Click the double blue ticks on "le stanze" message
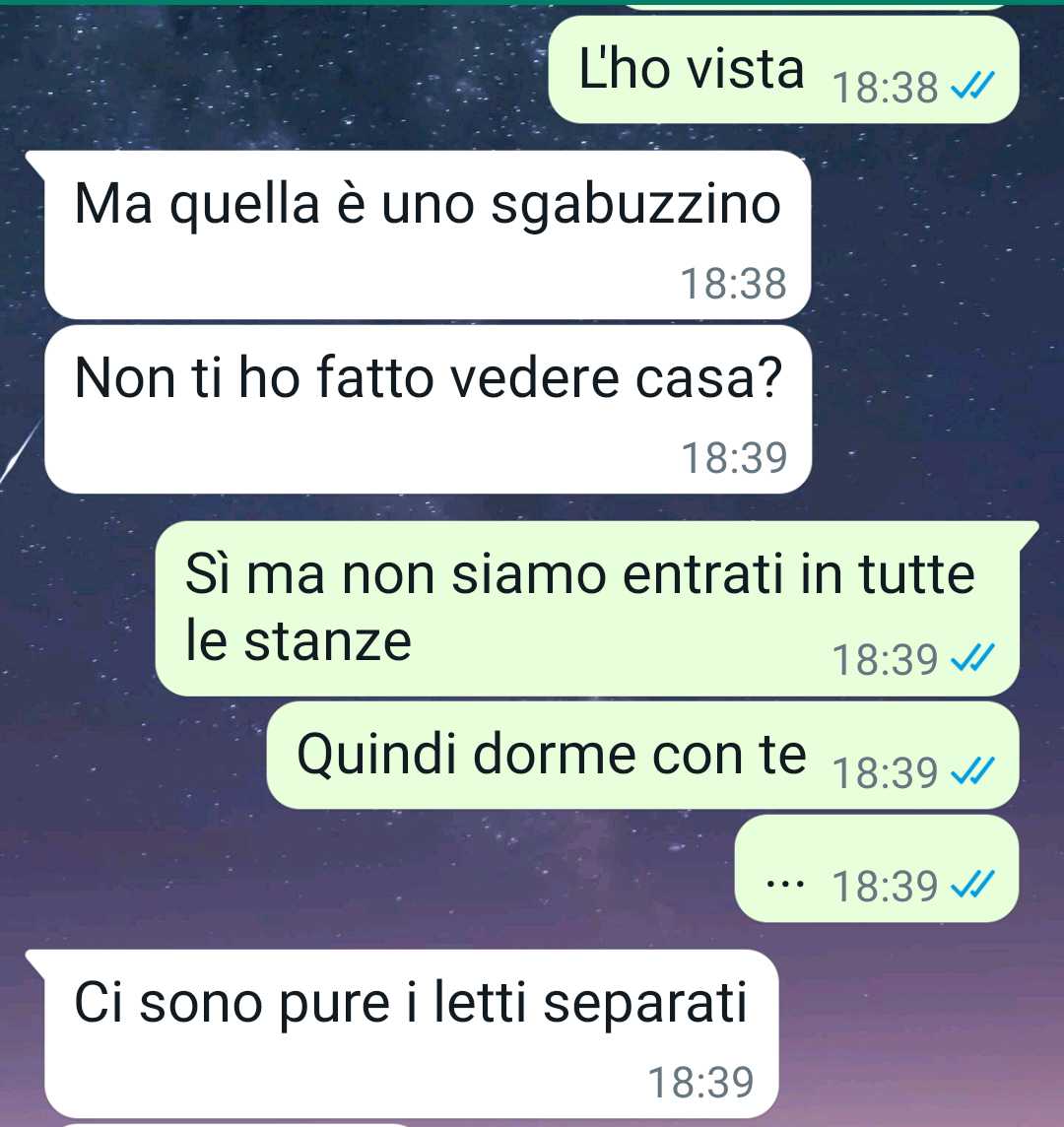1064x1127 pixels. (x=972, y=658)
